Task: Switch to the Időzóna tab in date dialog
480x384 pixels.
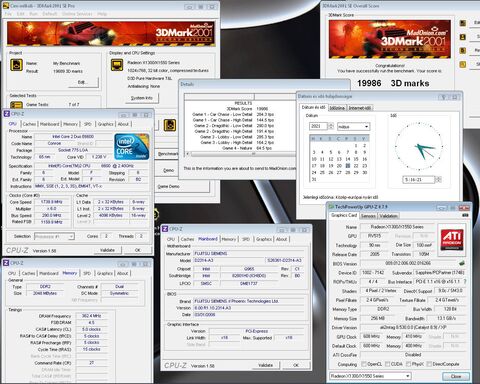Action: point(337,108)
